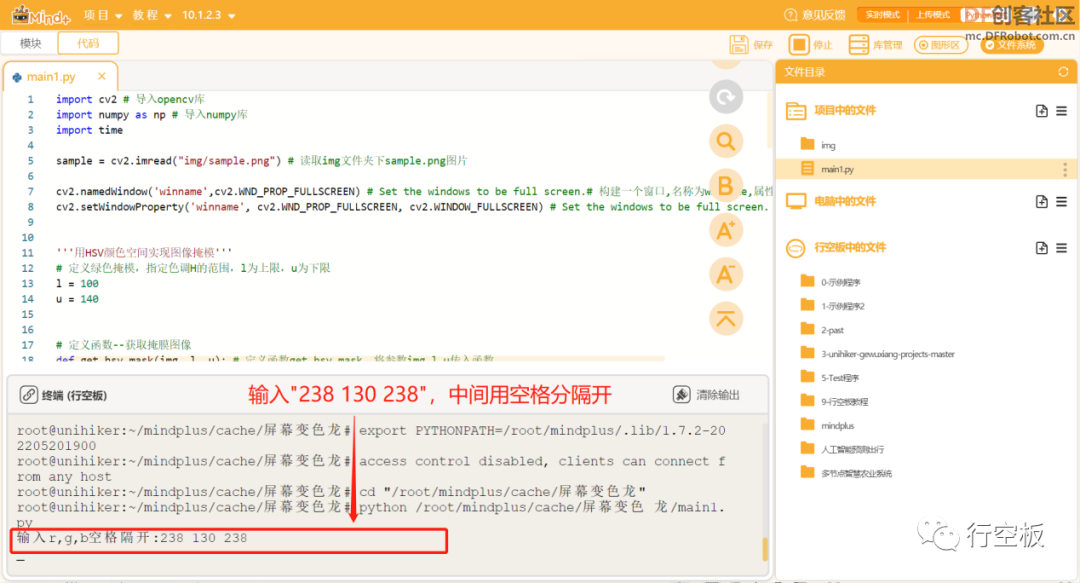Click line number 13 in the gutter
1080x583 pixels.
coord(28,283)
